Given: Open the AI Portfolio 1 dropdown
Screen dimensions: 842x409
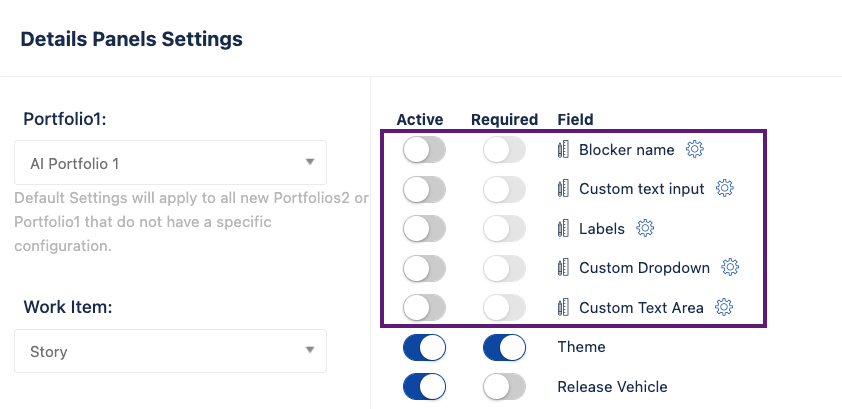Looking at the screenshot, I should 170,163.
